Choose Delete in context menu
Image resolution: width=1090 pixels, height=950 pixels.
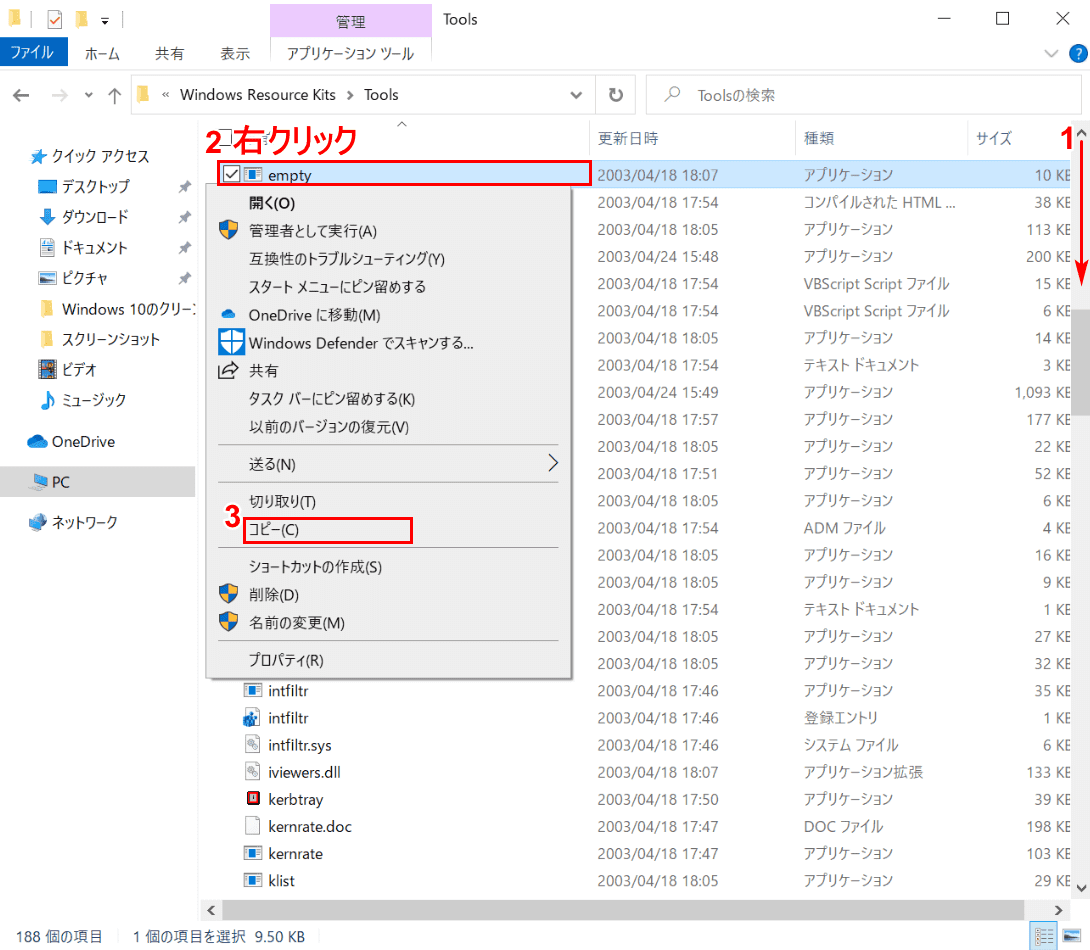(389, 594)
